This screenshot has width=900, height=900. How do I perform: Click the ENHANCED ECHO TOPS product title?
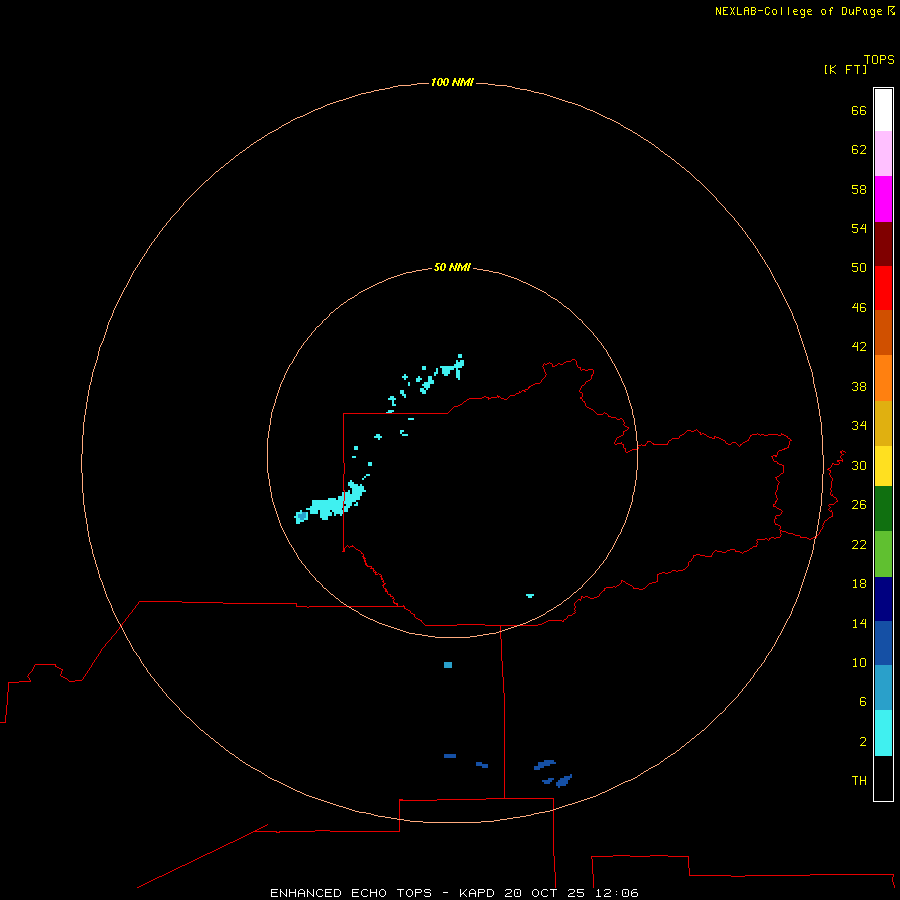pyautogui.click(x=351, y=893)
